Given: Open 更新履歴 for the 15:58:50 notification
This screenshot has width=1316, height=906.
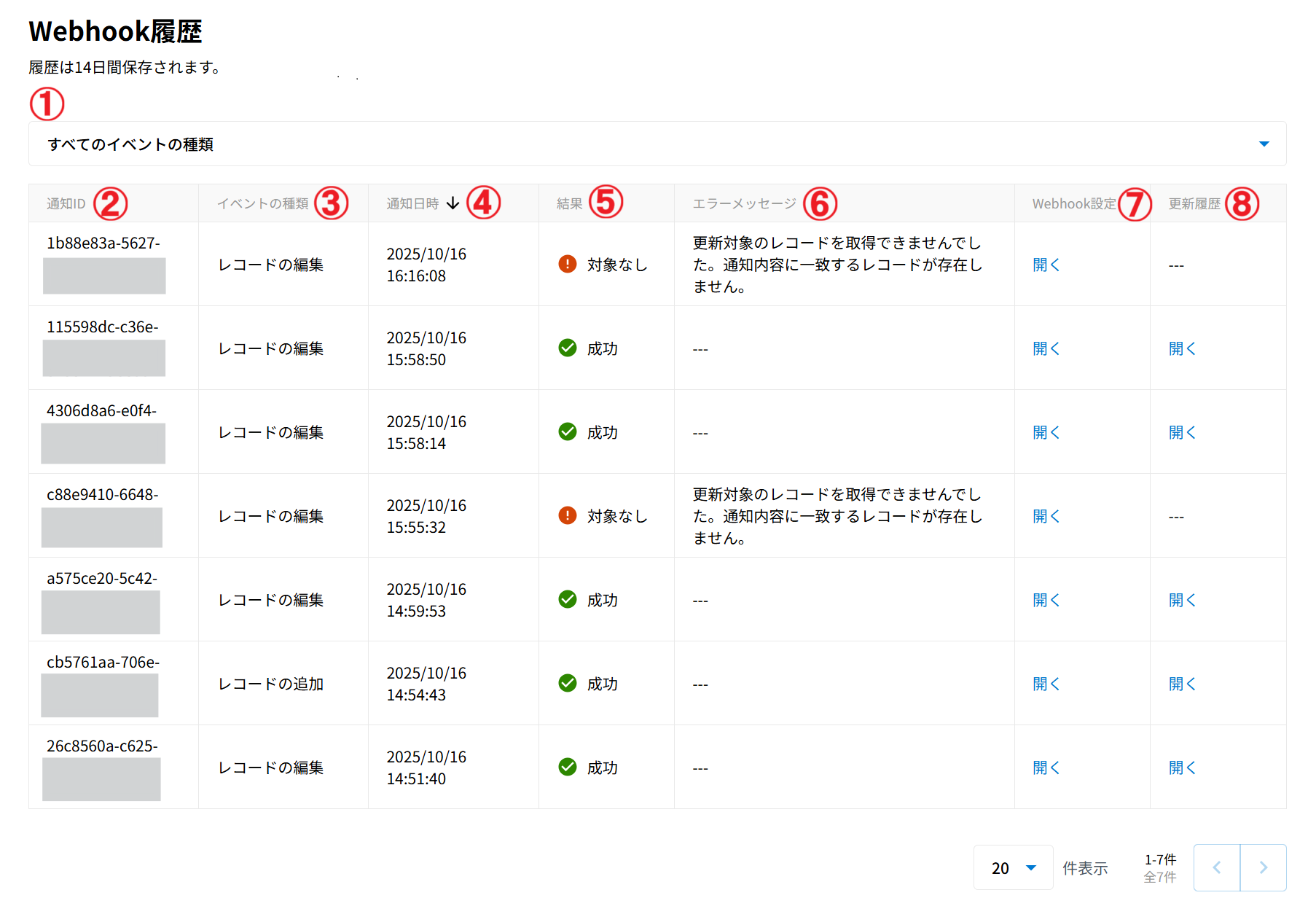Looking at the screenshot, I should coord(1182,348).
